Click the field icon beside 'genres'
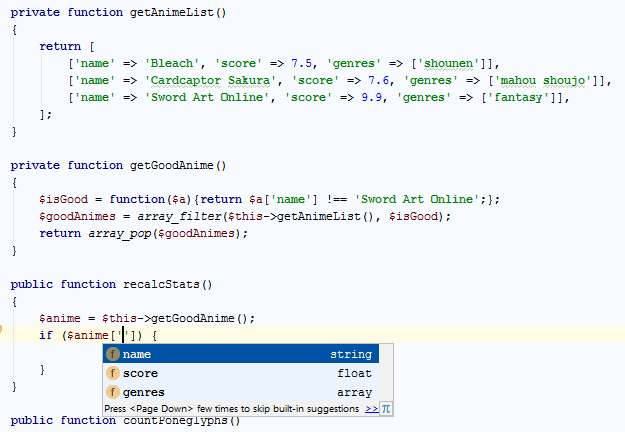625x432 pixels. tap(113, 392)
